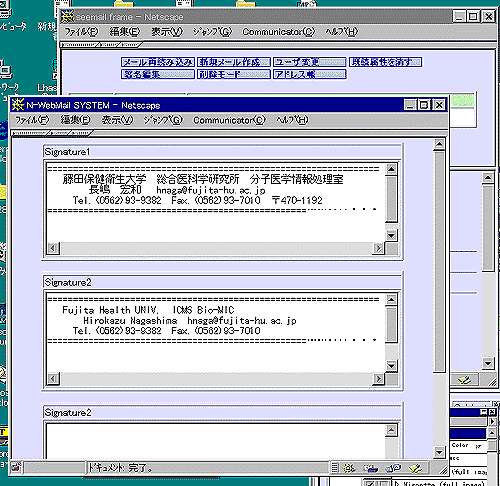Click the empty third text area scroll-up arrow

pos(391,430)
